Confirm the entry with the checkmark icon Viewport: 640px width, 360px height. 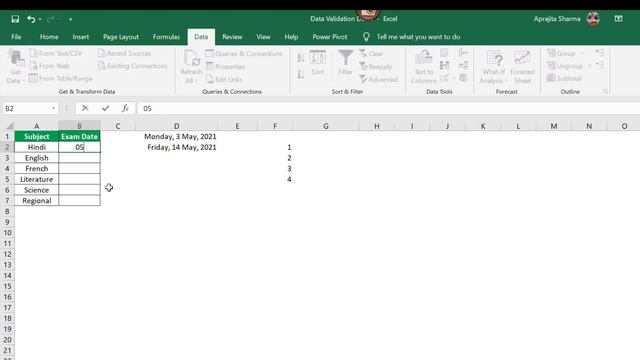(106, 108)
